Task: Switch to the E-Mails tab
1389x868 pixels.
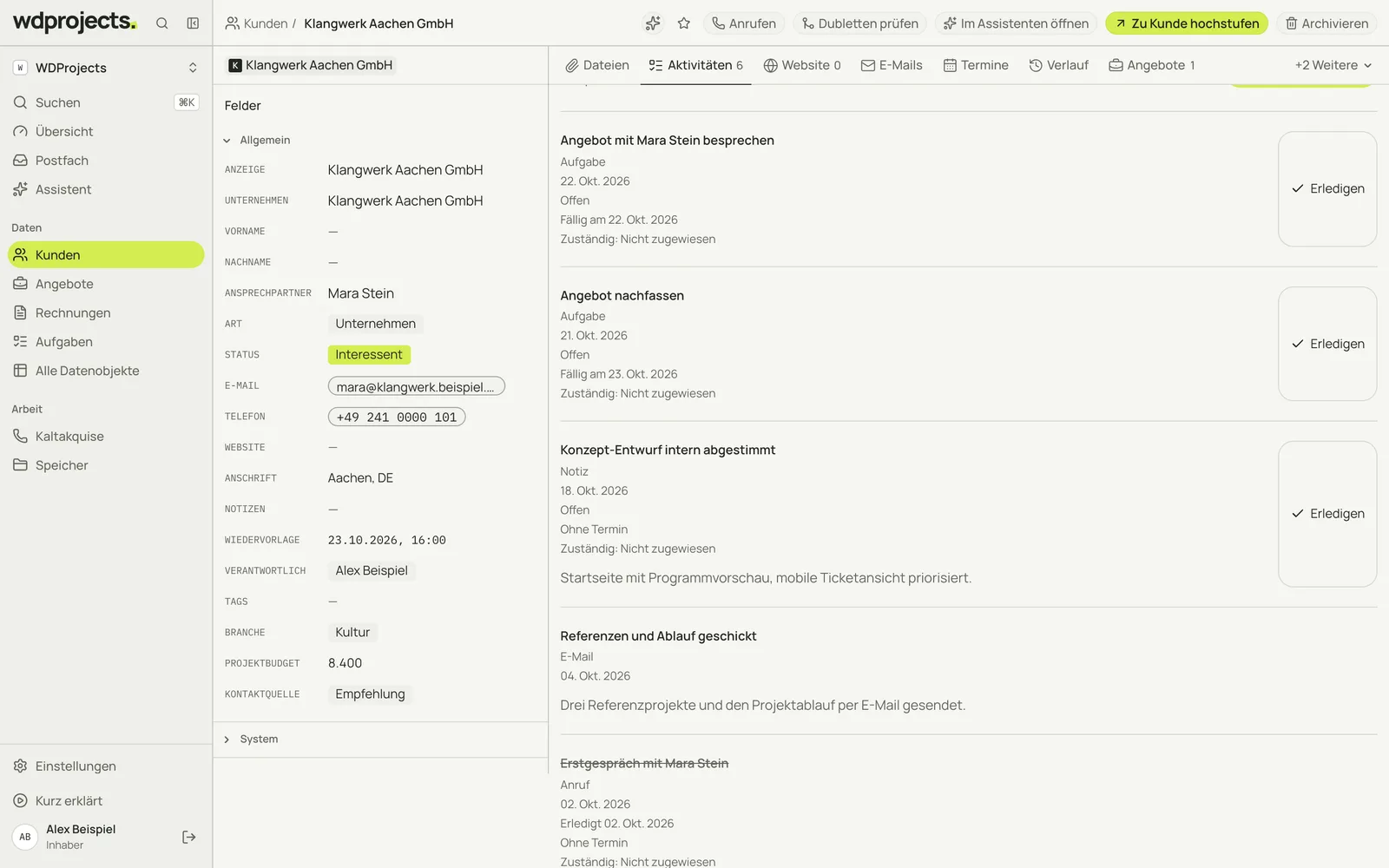Action: click(892, 65)
